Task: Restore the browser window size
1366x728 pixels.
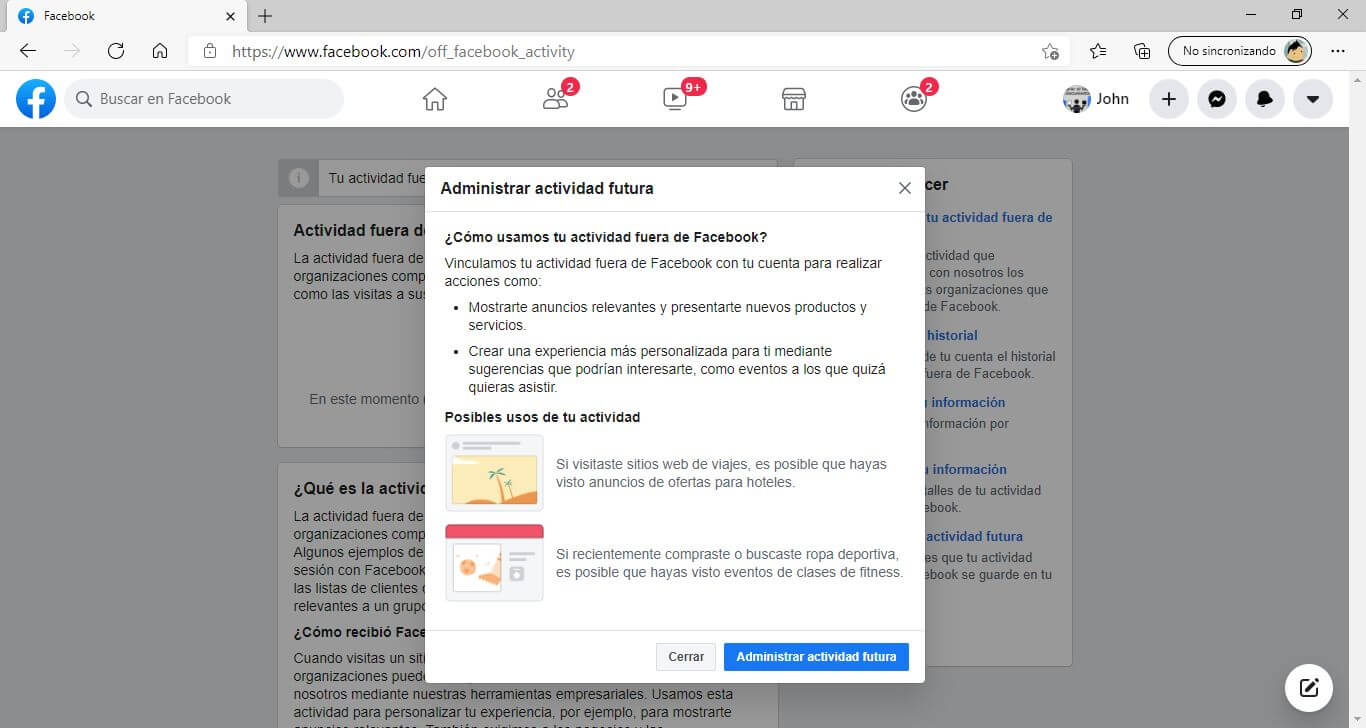Action: coord(1297,14)
